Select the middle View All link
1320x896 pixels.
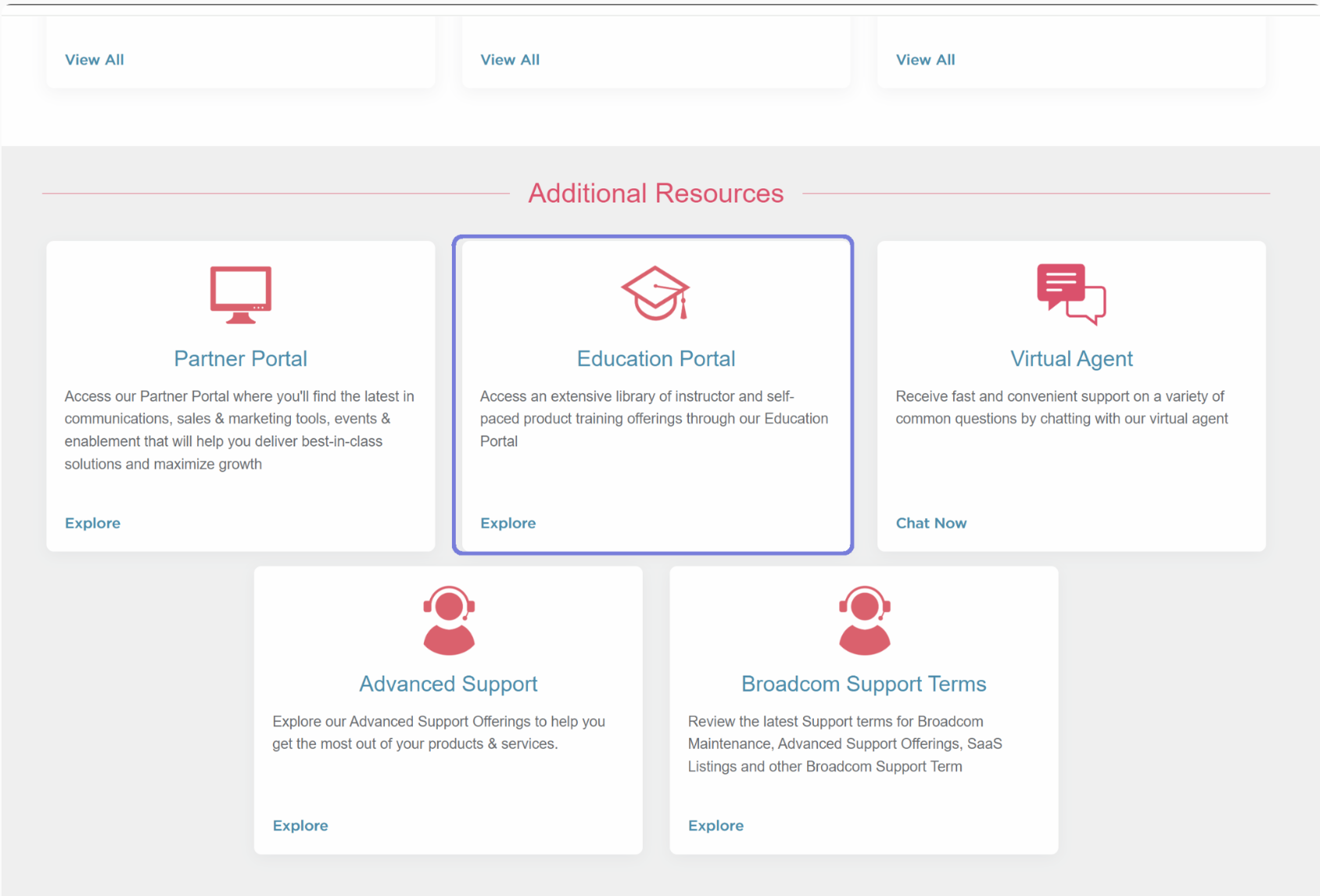(510, 59)
